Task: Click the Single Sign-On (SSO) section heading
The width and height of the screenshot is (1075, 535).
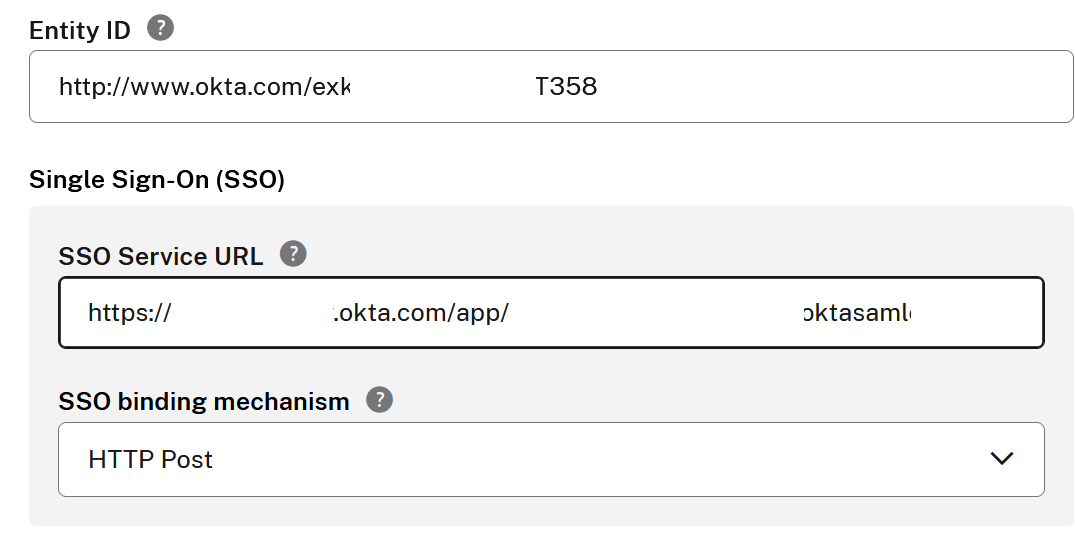Action: click(157, 180)
